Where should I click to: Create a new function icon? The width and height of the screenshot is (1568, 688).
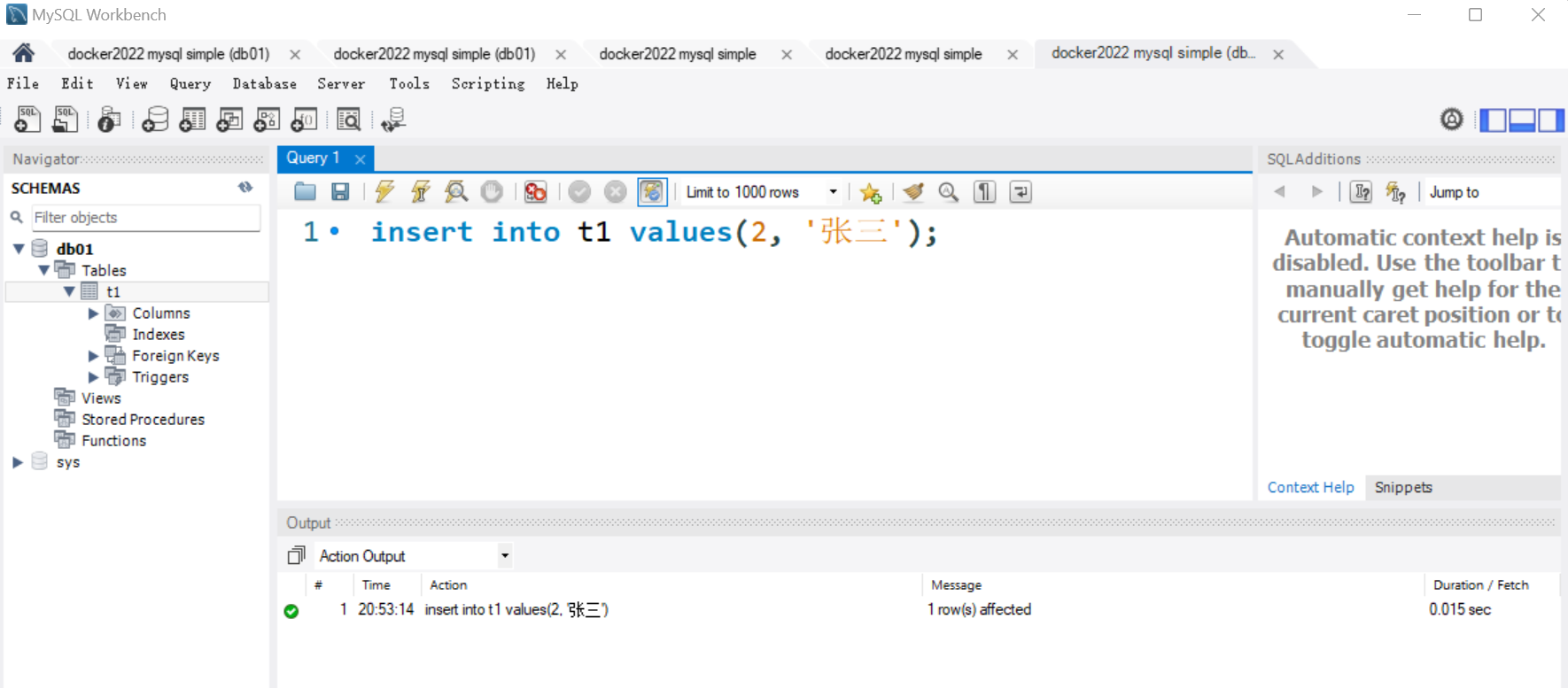click(304, 119)
